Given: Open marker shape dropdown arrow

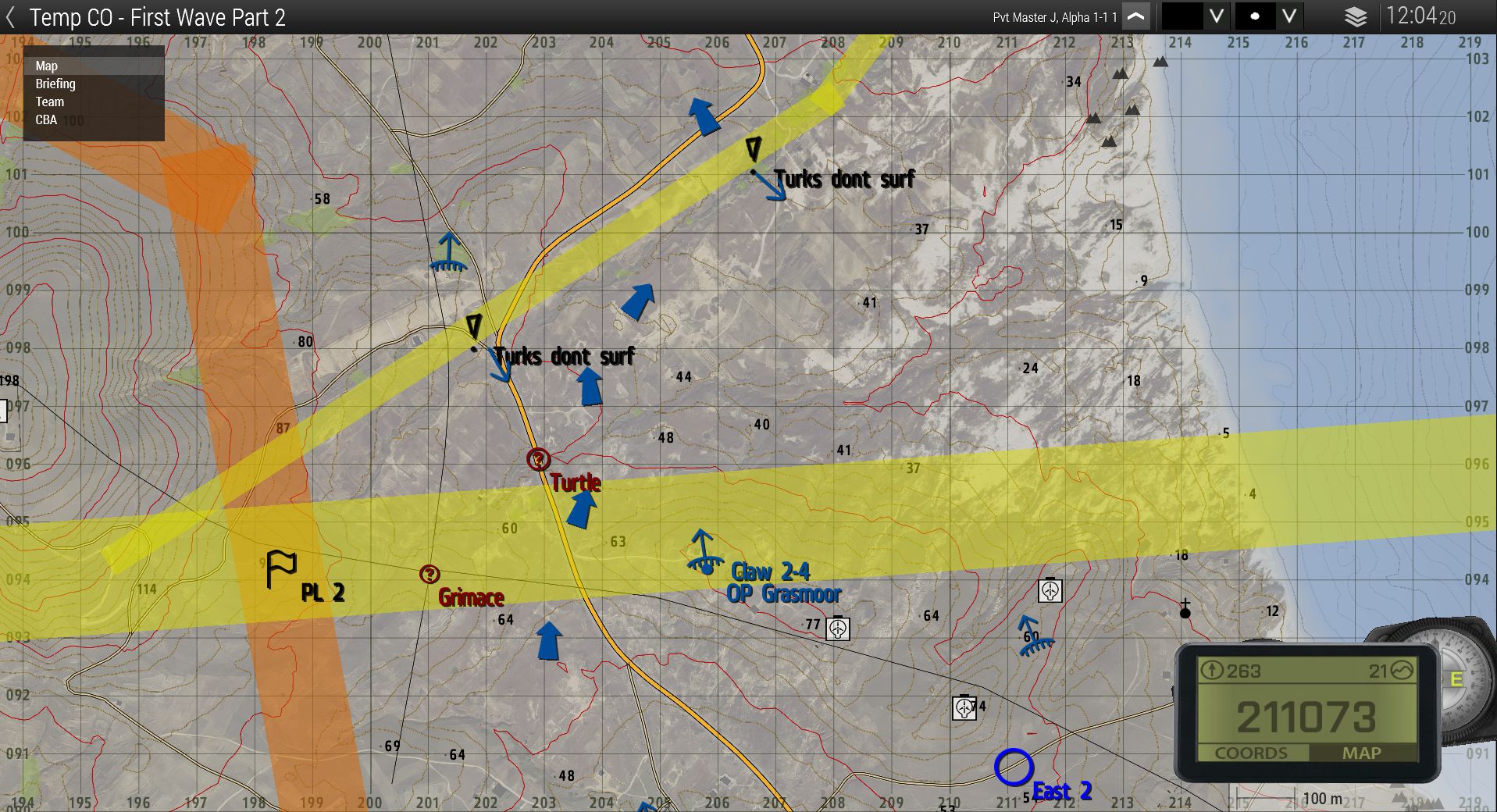Looking at the screenshot, I should pos(1289,16).
